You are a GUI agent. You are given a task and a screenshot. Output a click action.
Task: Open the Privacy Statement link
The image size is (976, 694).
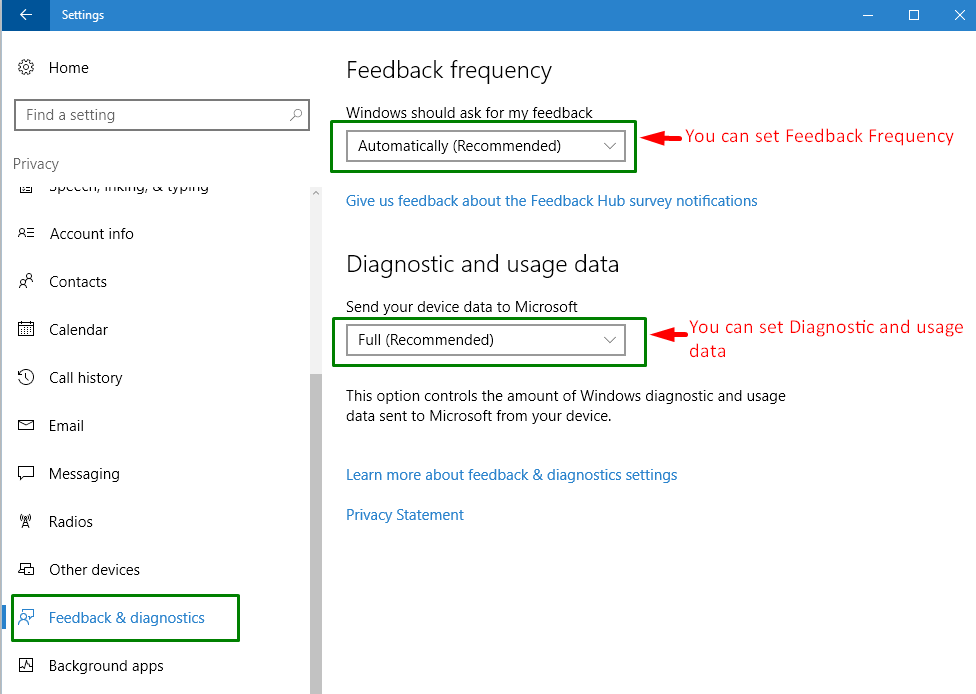point(405,515)
